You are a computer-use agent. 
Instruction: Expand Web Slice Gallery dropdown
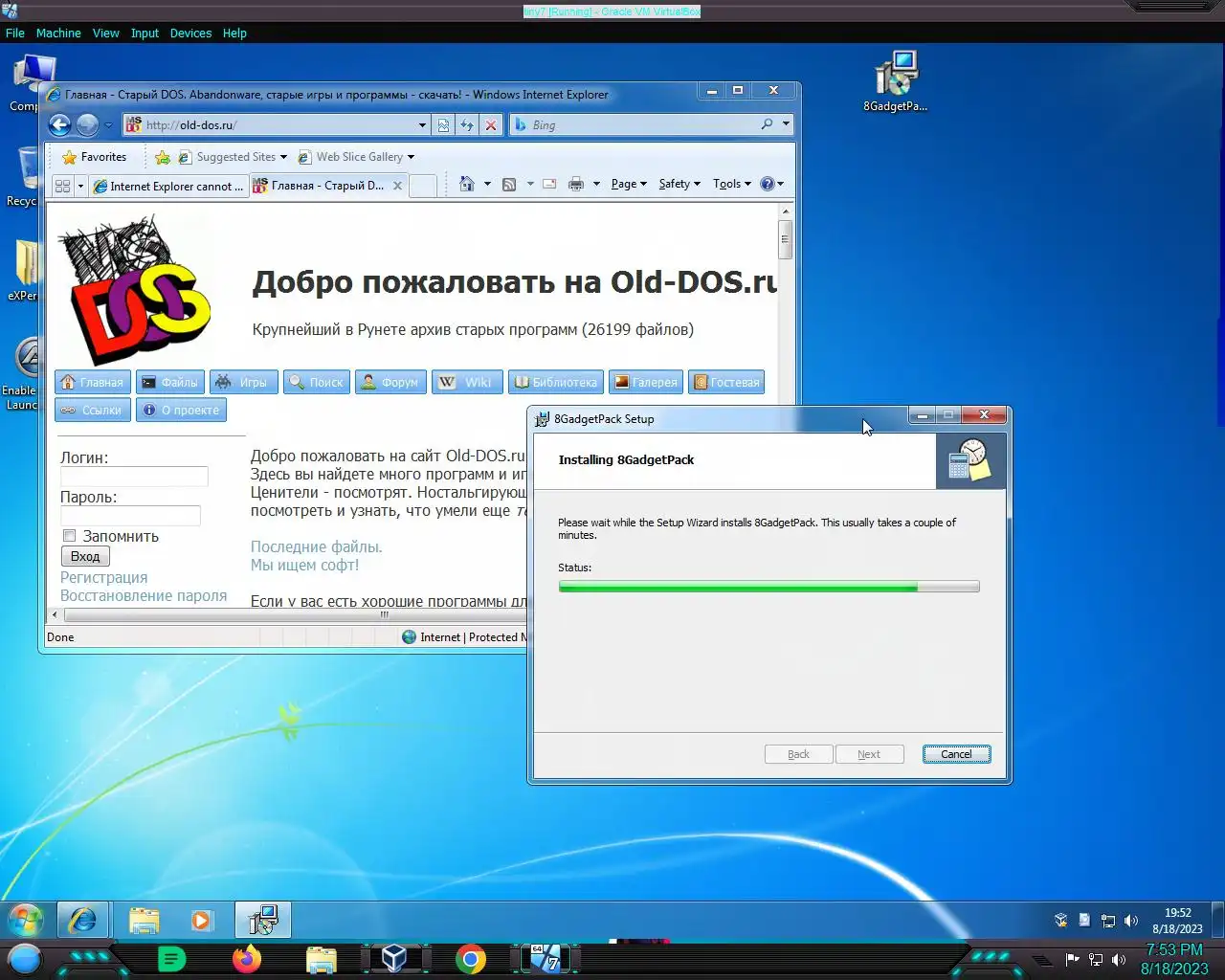(x=411, y=157)
